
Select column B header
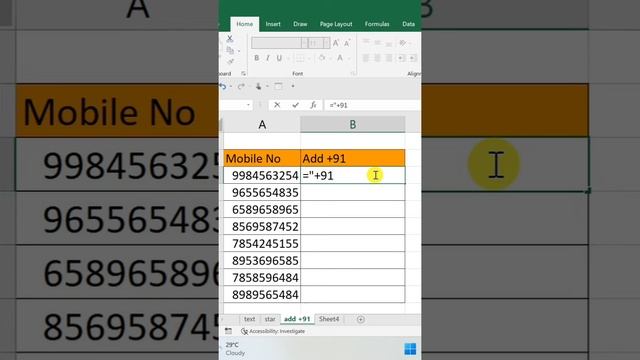point(353,124)
